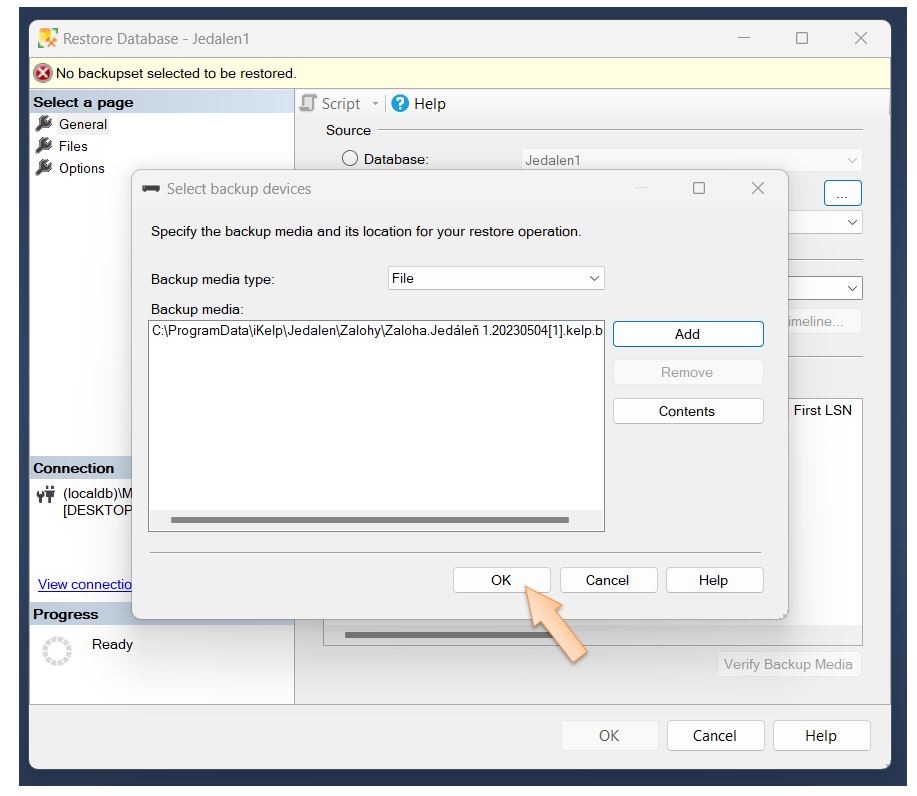Viewport: 917px width, 796px height.
Task: Expand the Jedalen1 database dropdown
Action: pyautogui.click(x=852, y=160)
